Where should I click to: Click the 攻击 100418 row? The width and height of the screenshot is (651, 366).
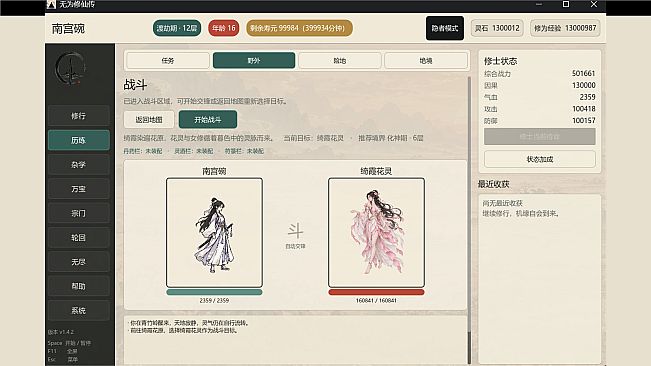pos(540,109)
